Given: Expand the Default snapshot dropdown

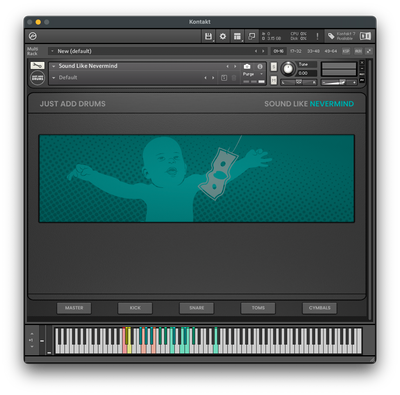Looking at the screenshot, I should click(x=54, y=78).
